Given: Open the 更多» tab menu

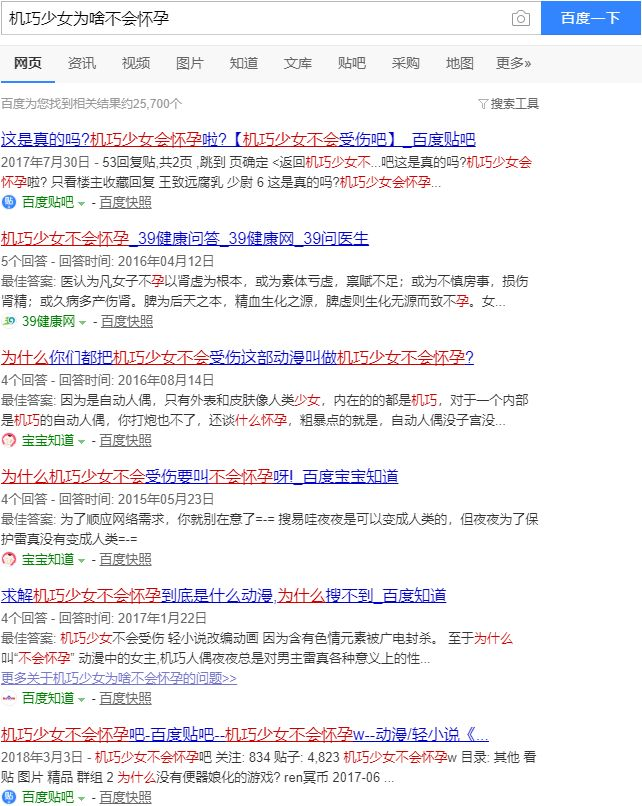Looking at the screenshot, I should (x=513, y=63).
